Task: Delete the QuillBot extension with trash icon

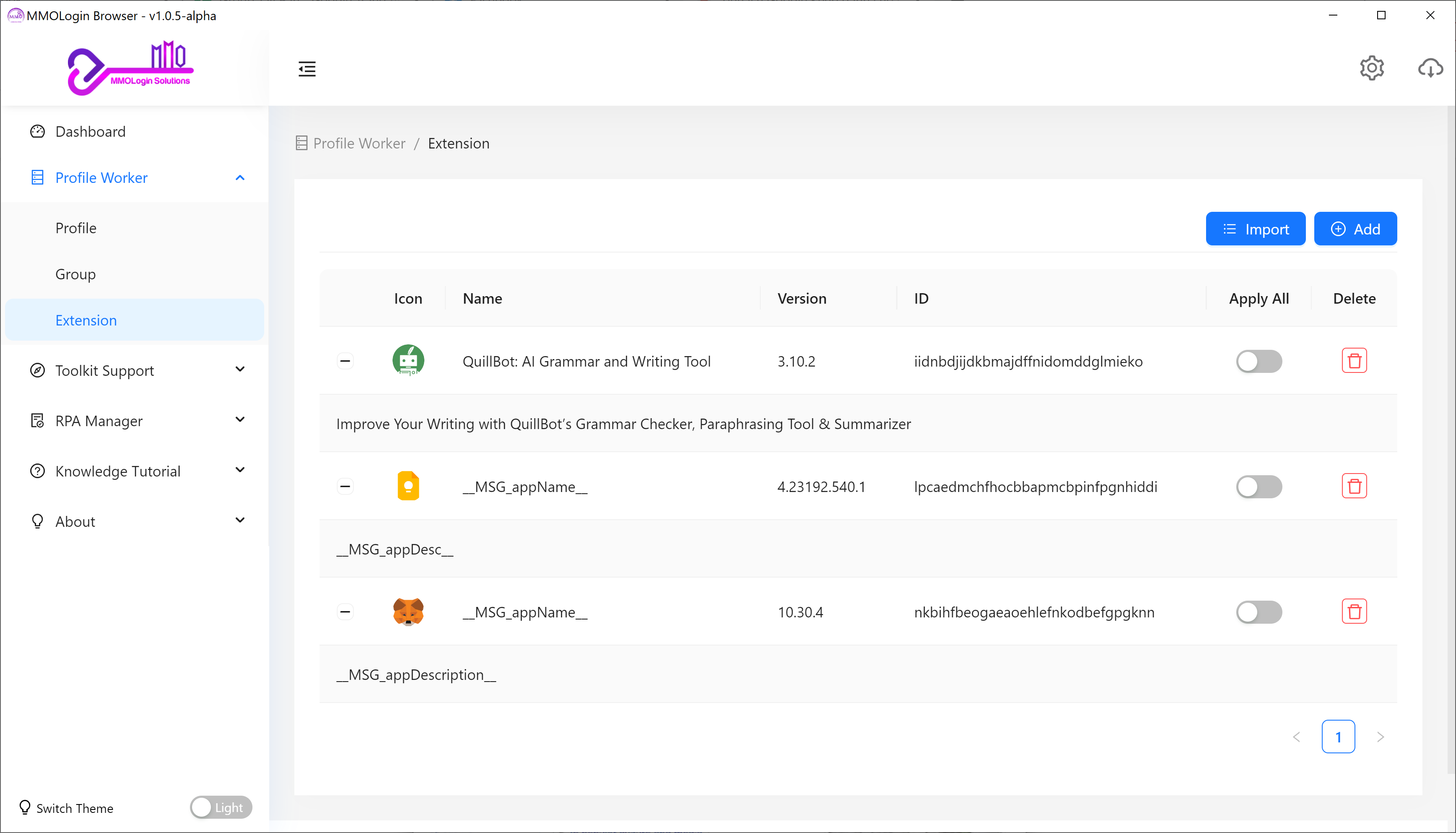Action: click(x=1354, y=361)
